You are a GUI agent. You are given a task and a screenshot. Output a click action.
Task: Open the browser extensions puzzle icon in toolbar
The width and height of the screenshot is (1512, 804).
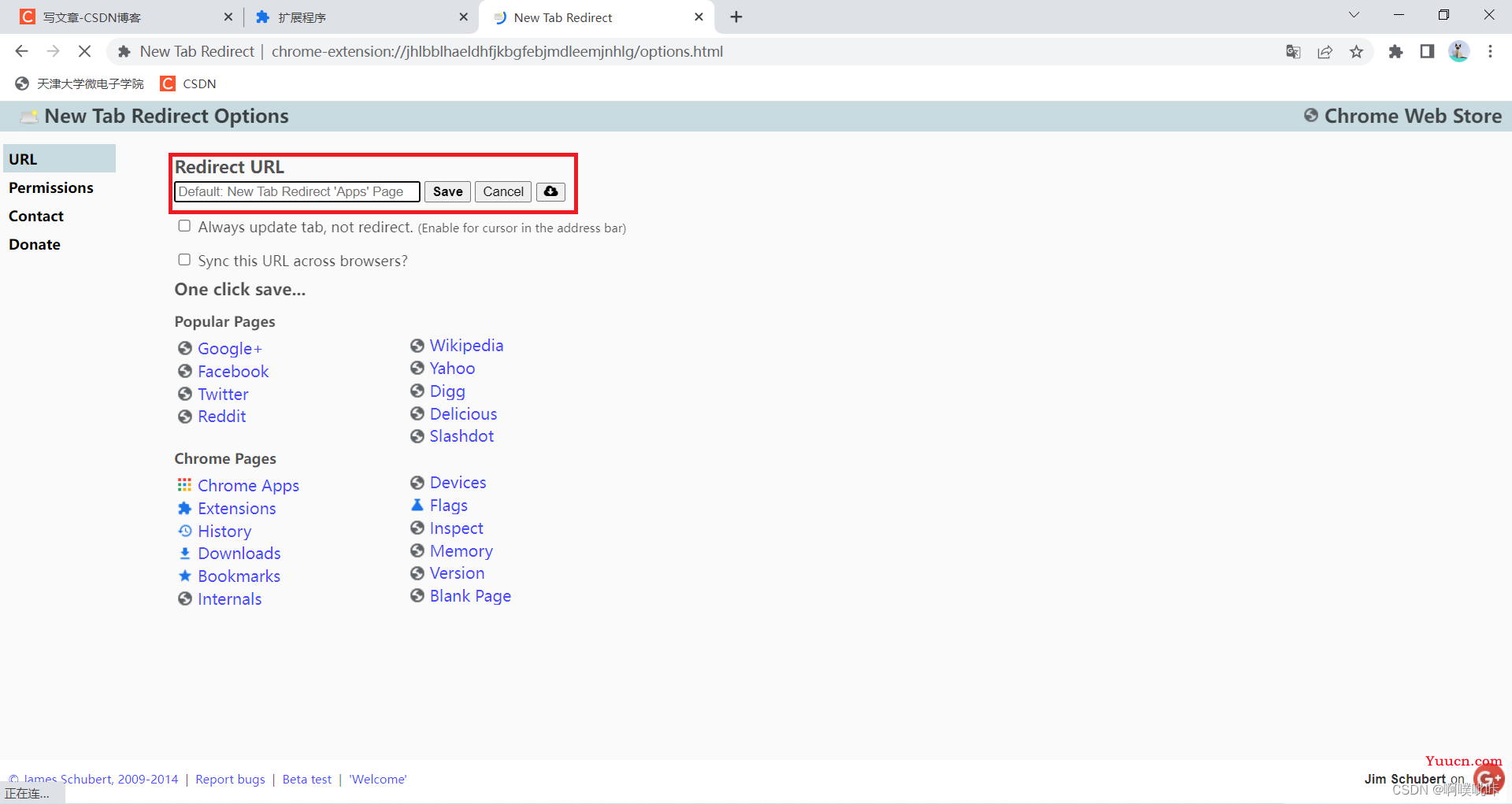(x=1395, y=51)
